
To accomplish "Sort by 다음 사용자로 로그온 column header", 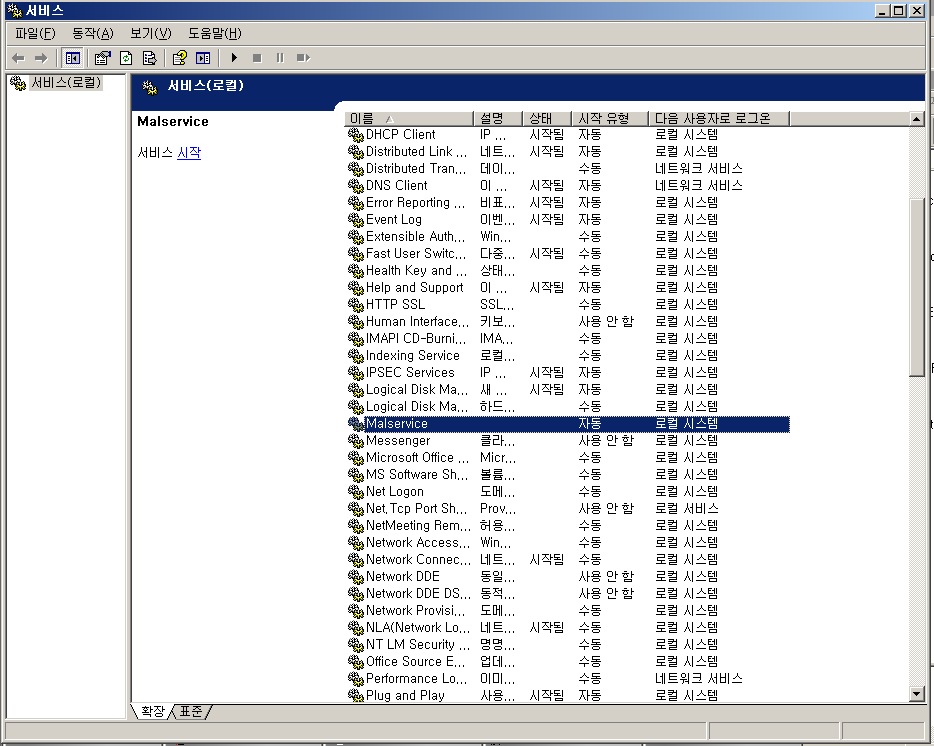I will [719, 119].
